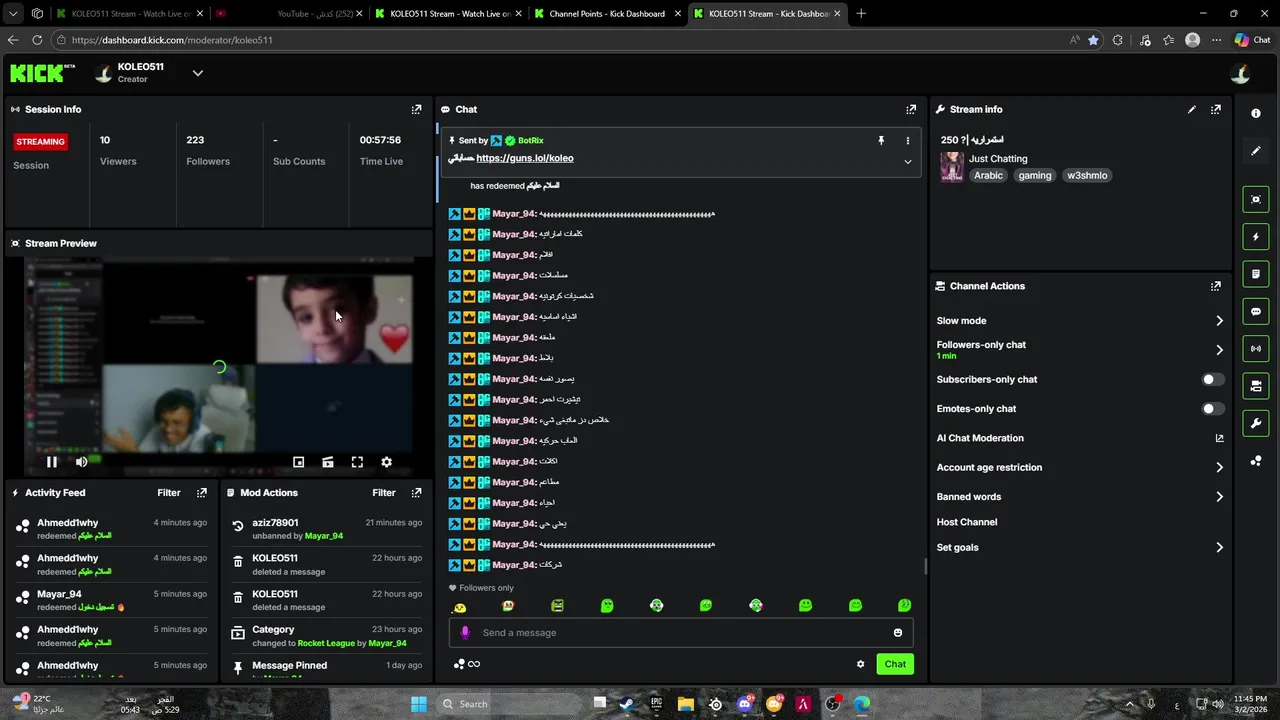Viewport: 1280px width, 720px height.
Task: Toggle the wrench stream info sidebar icon
Action: tap(1256, 423)
